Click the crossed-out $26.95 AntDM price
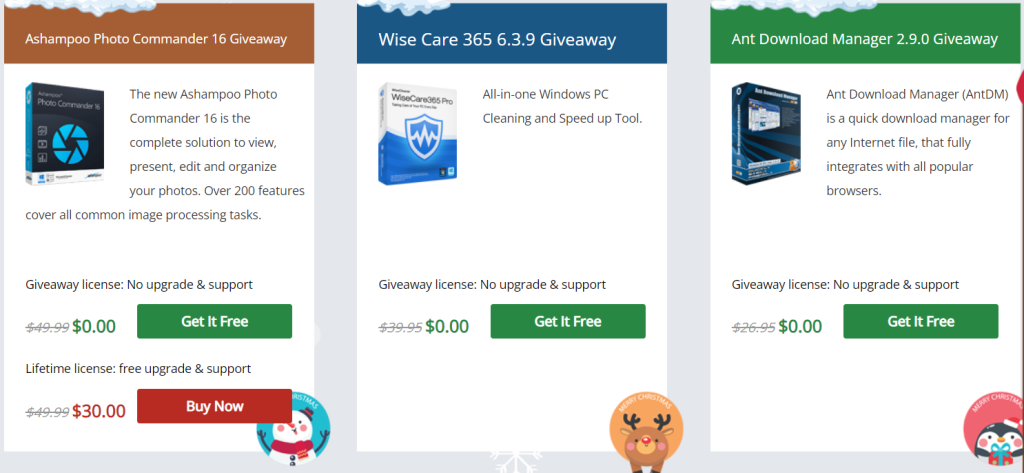The width and height of the screenshot is (1024, 473). (753, 327)
